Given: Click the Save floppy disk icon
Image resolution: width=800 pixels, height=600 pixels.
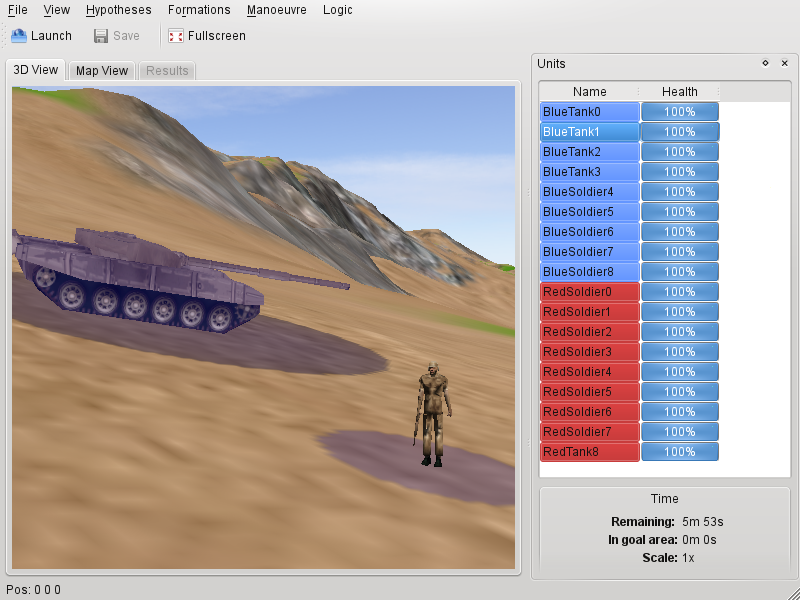Looking at the screenshot, I should tap(101, 36).
